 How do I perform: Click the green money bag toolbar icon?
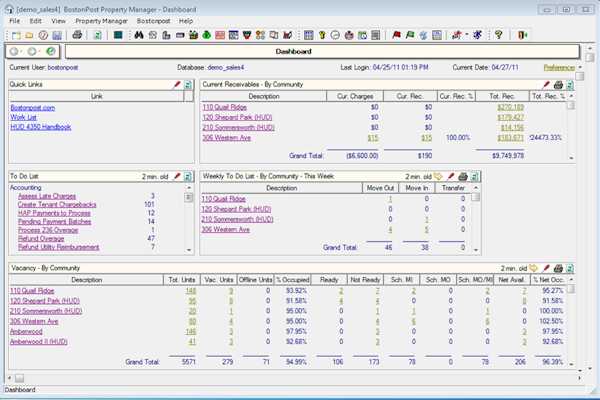point(207,35)
